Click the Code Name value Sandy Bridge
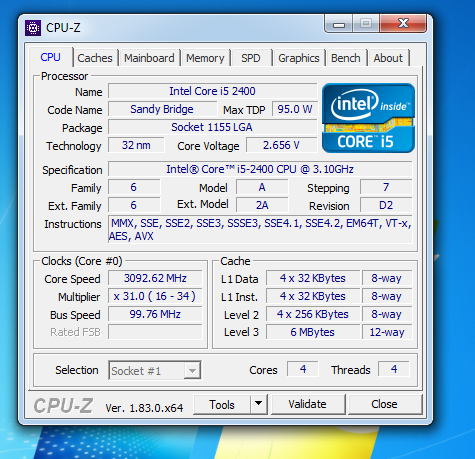Screen dimensions: 475x459 click(162, 109)
